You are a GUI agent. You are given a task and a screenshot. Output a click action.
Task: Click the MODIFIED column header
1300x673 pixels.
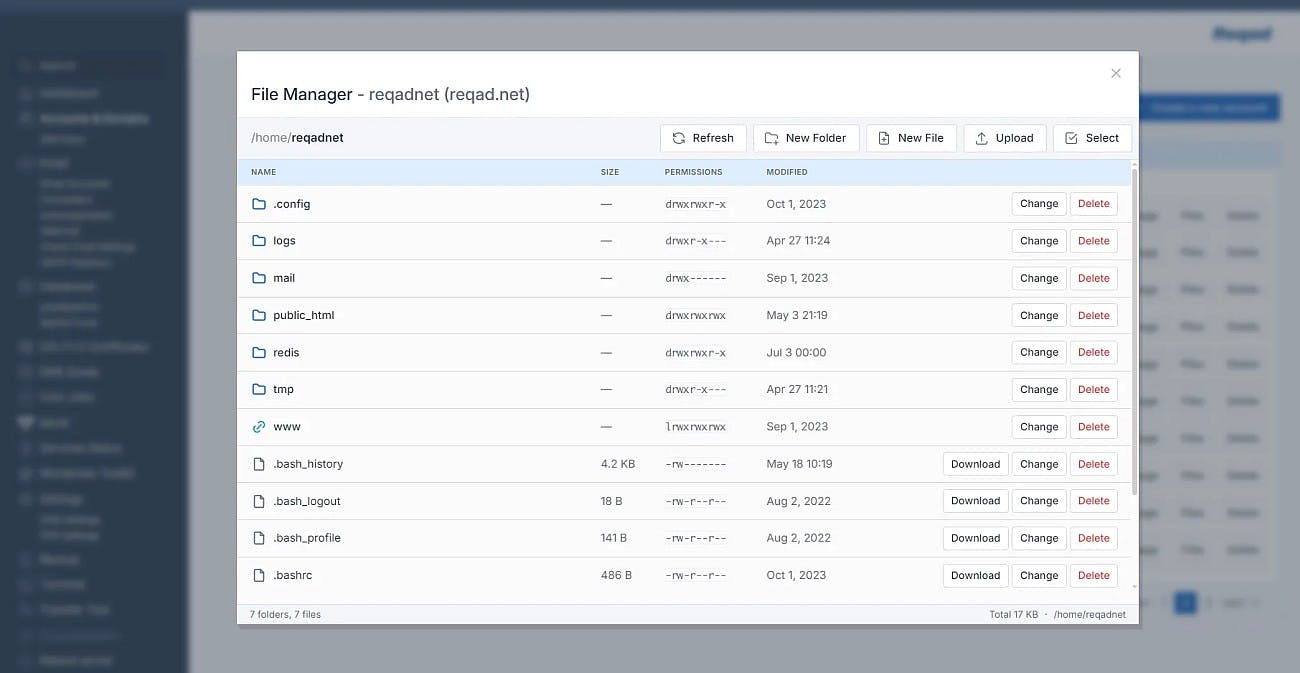pos(787,172)
